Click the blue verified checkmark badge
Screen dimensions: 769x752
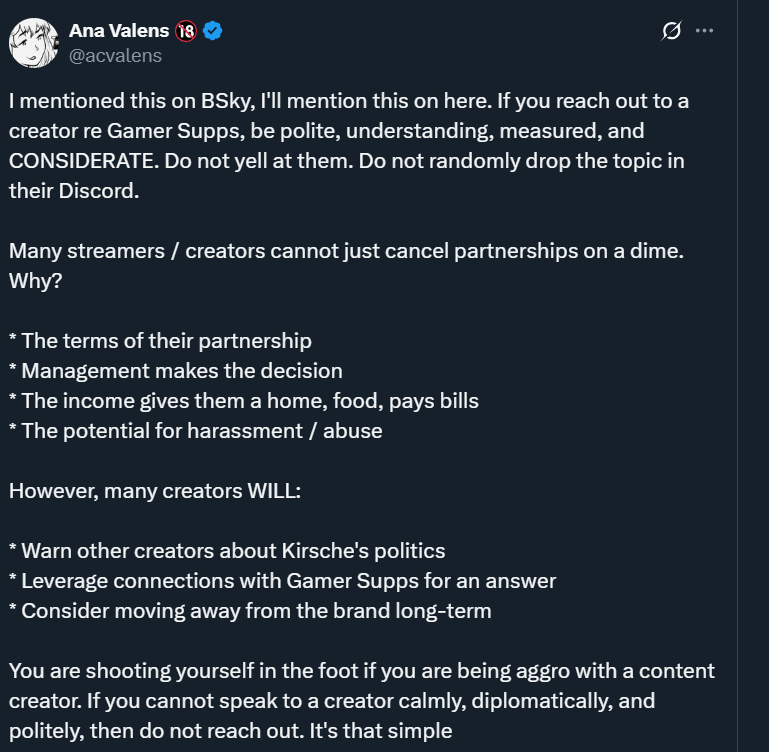click(x=212, y=31)
